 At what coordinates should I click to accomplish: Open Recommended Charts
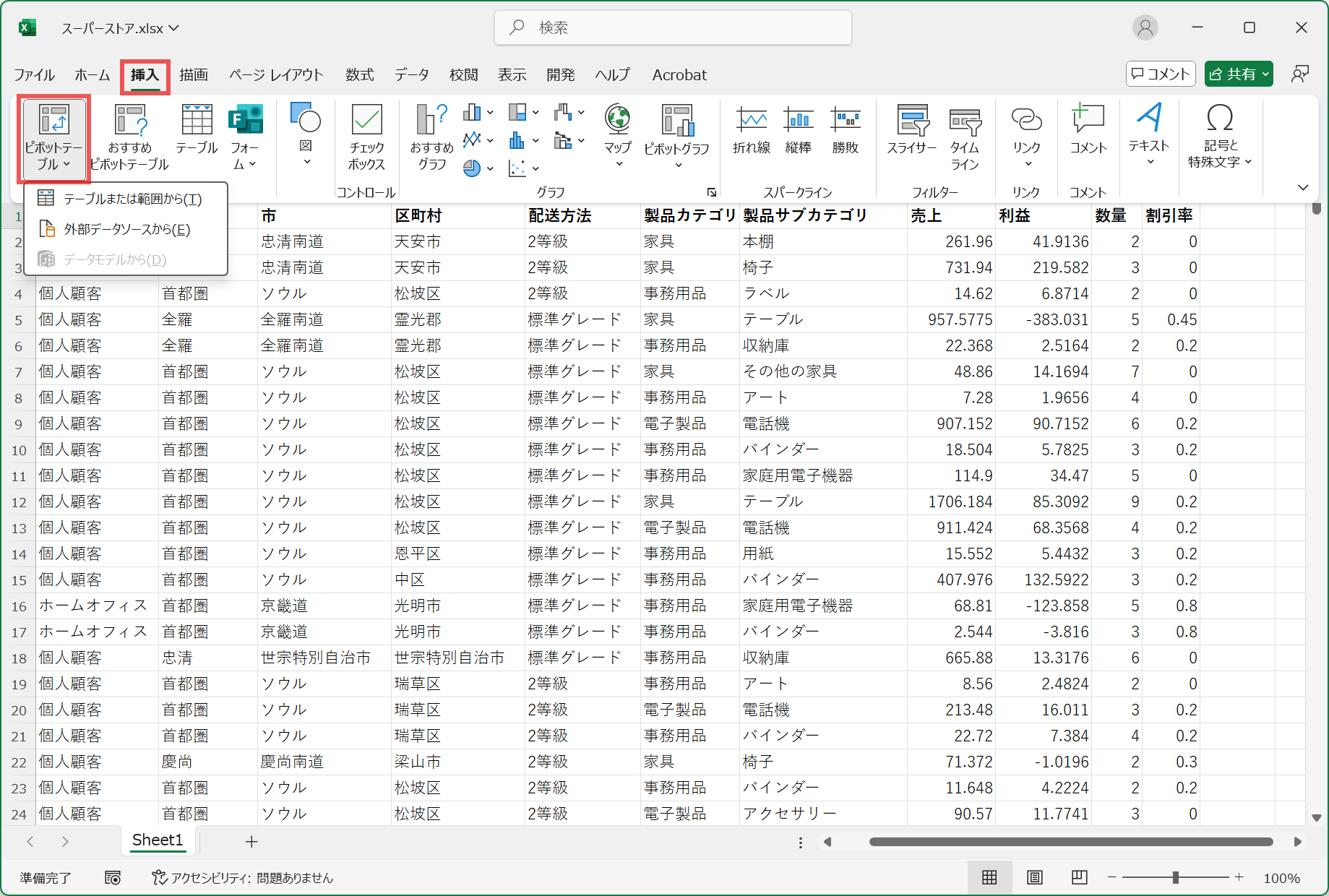(431, 137)
